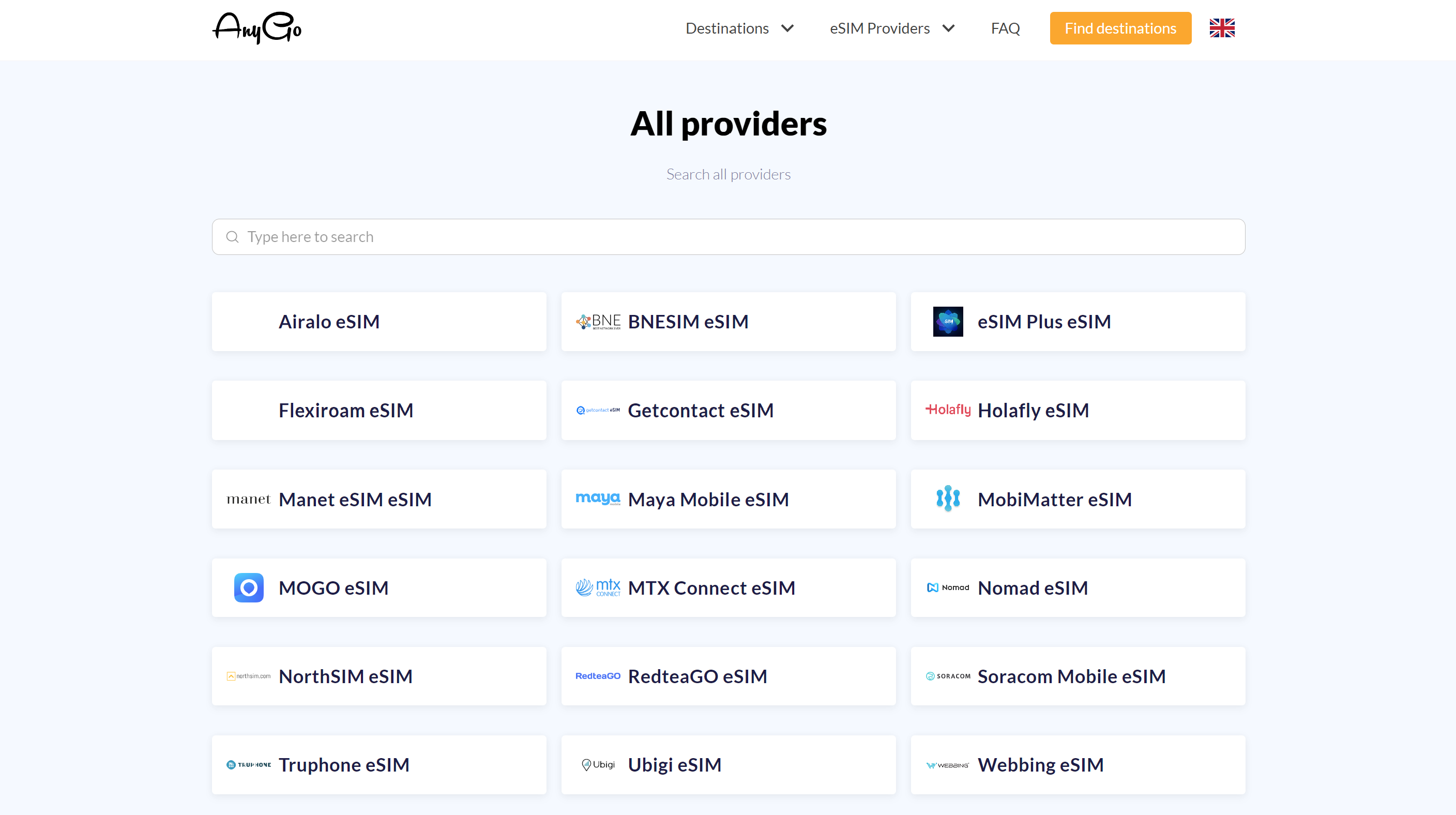Open the Destinations menu

tap(727, 28)
